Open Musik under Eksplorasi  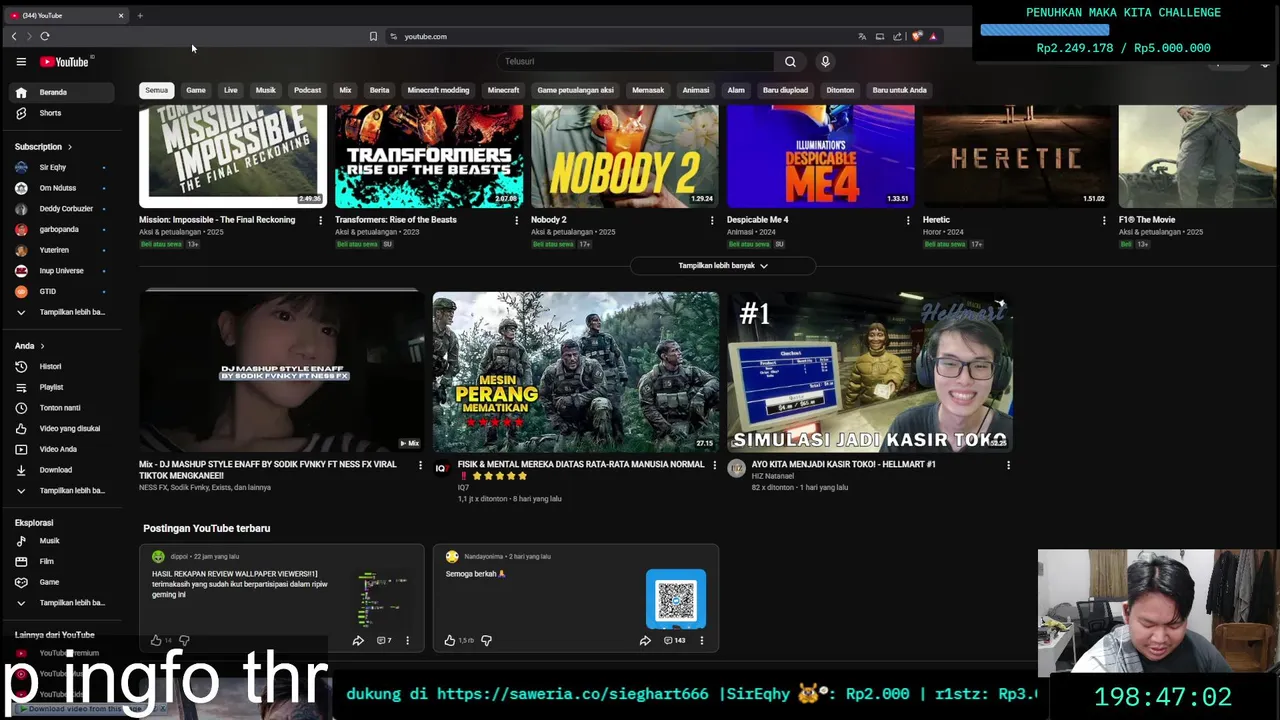click(61, 541)
